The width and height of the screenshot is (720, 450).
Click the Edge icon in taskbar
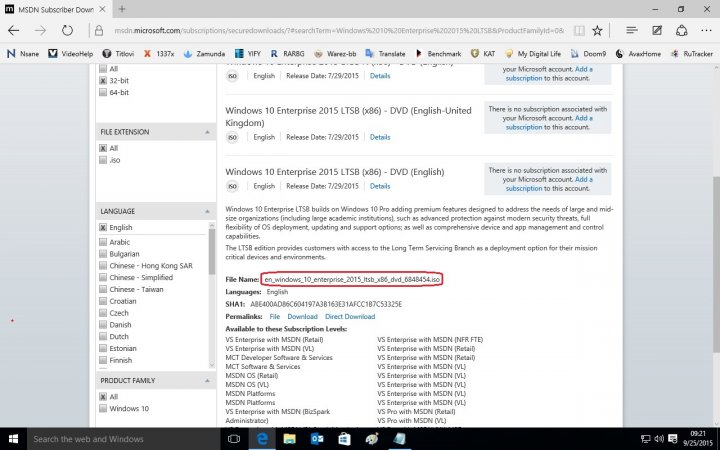[x=262, y=439]
